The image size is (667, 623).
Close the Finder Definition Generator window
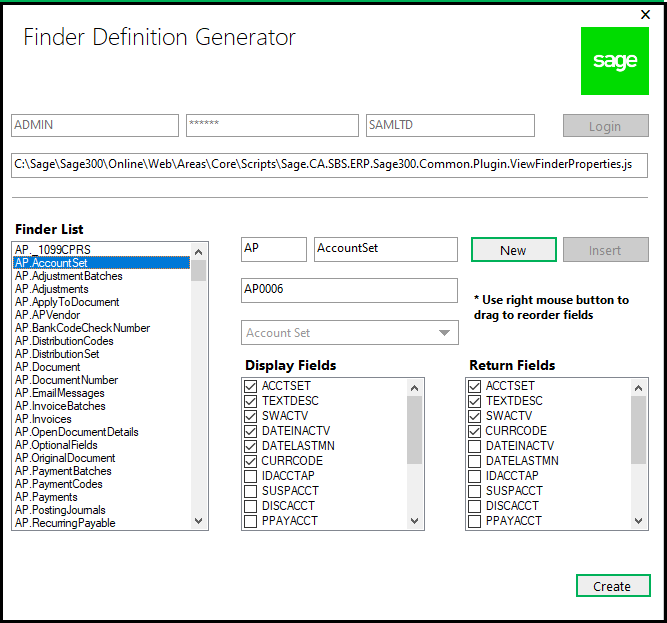tap(645, 15)
